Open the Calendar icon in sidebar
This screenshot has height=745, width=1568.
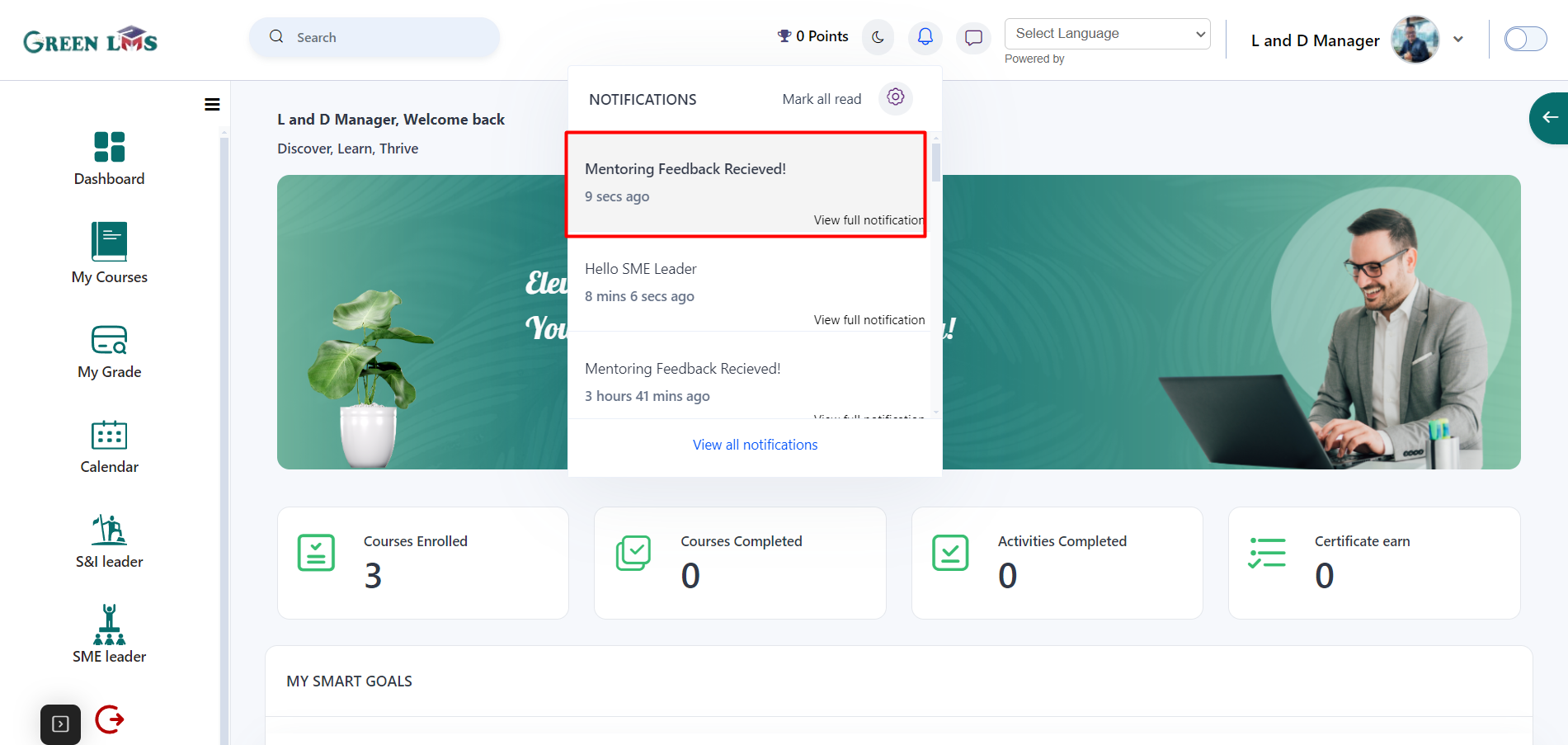(109, 435)
